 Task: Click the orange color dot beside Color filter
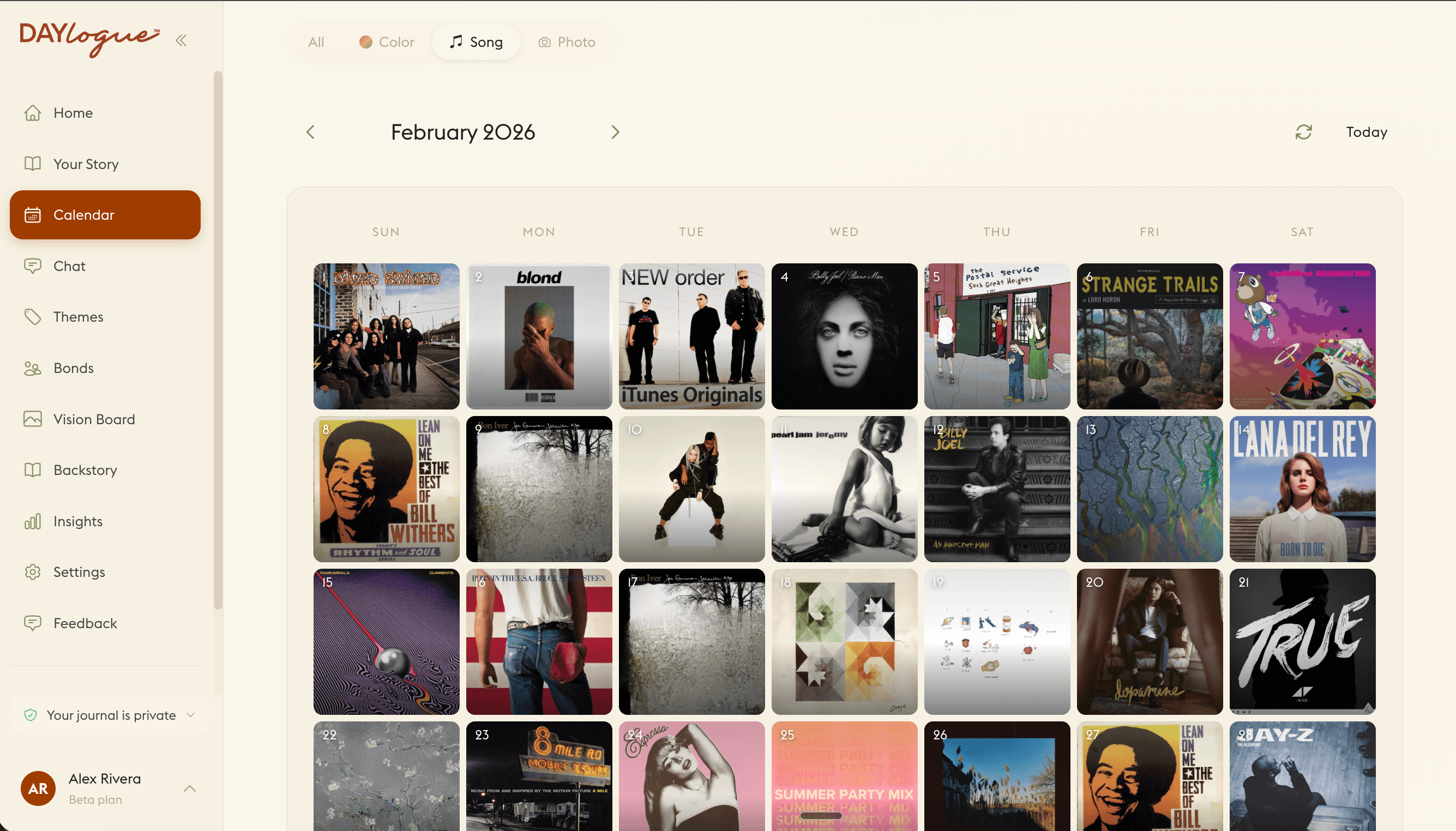[366, 41]
